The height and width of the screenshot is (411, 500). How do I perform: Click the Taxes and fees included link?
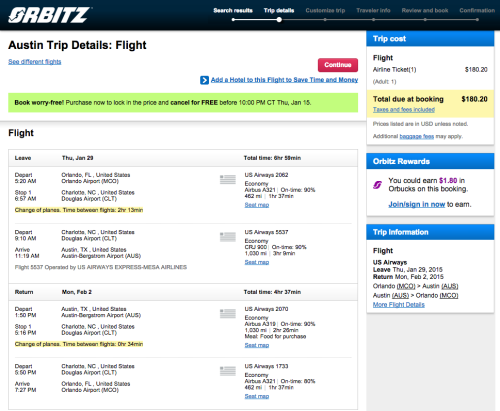pyautogui.click(x=404, y=109)
